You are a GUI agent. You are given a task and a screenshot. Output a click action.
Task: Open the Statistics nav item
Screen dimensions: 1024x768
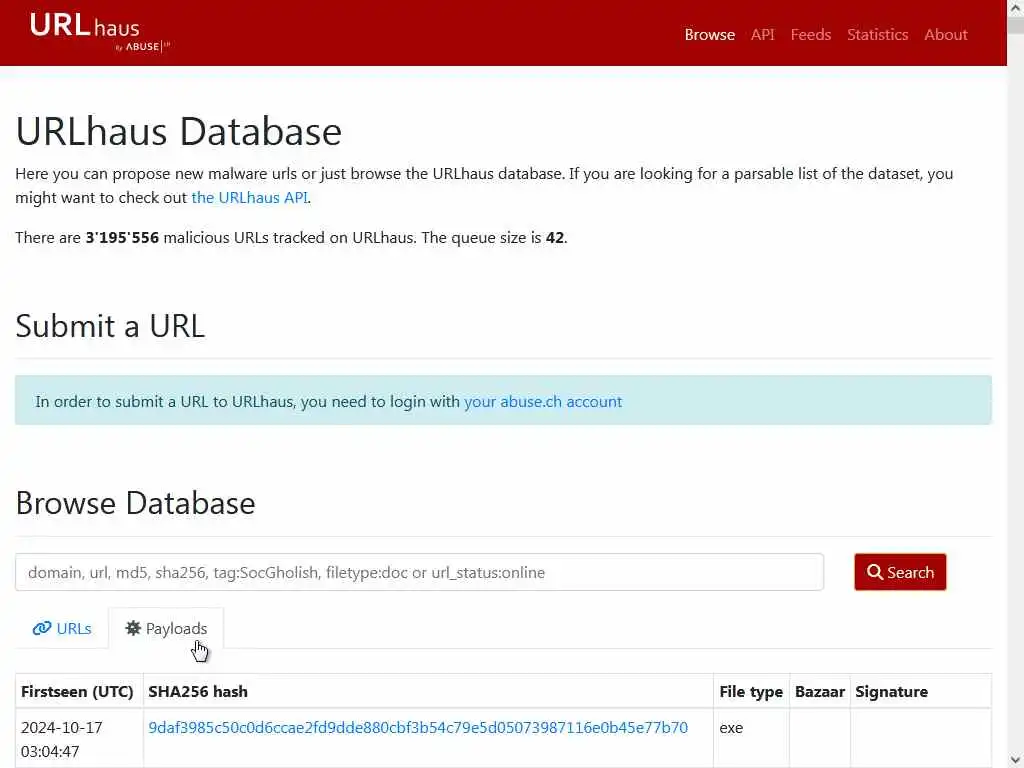[x=877, y=35]
